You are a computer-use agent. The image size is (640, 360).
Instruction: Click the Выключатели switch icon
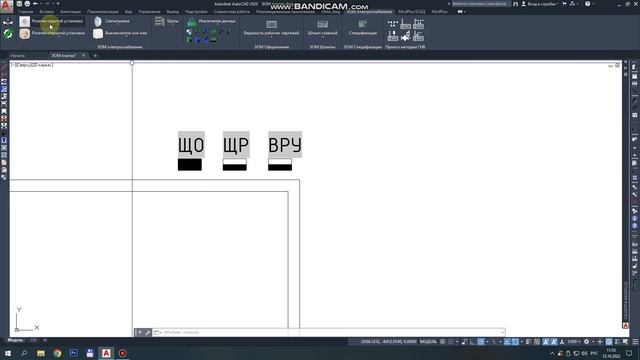[x=98, y=33]
